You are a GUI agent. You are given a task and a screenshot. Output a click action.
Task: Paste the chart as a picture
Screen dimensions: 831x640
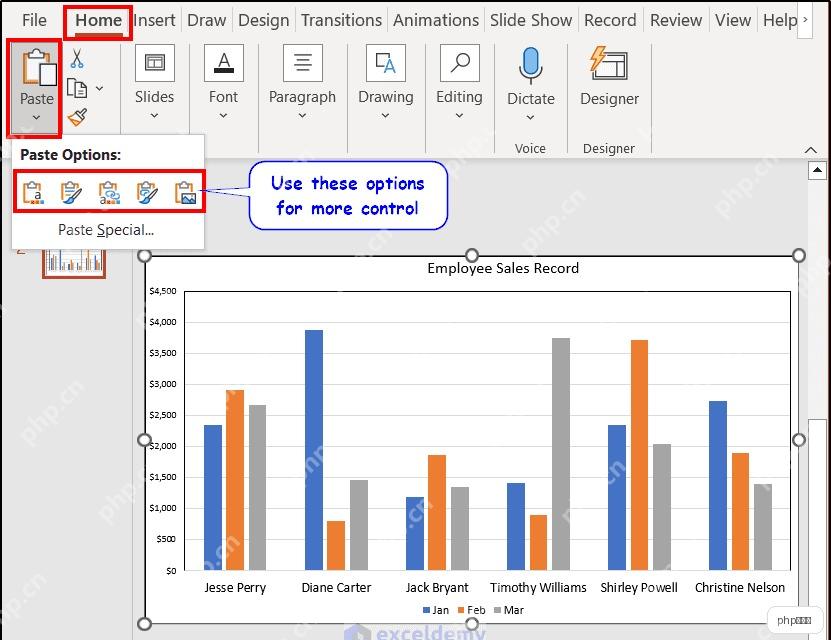(185, 192)
